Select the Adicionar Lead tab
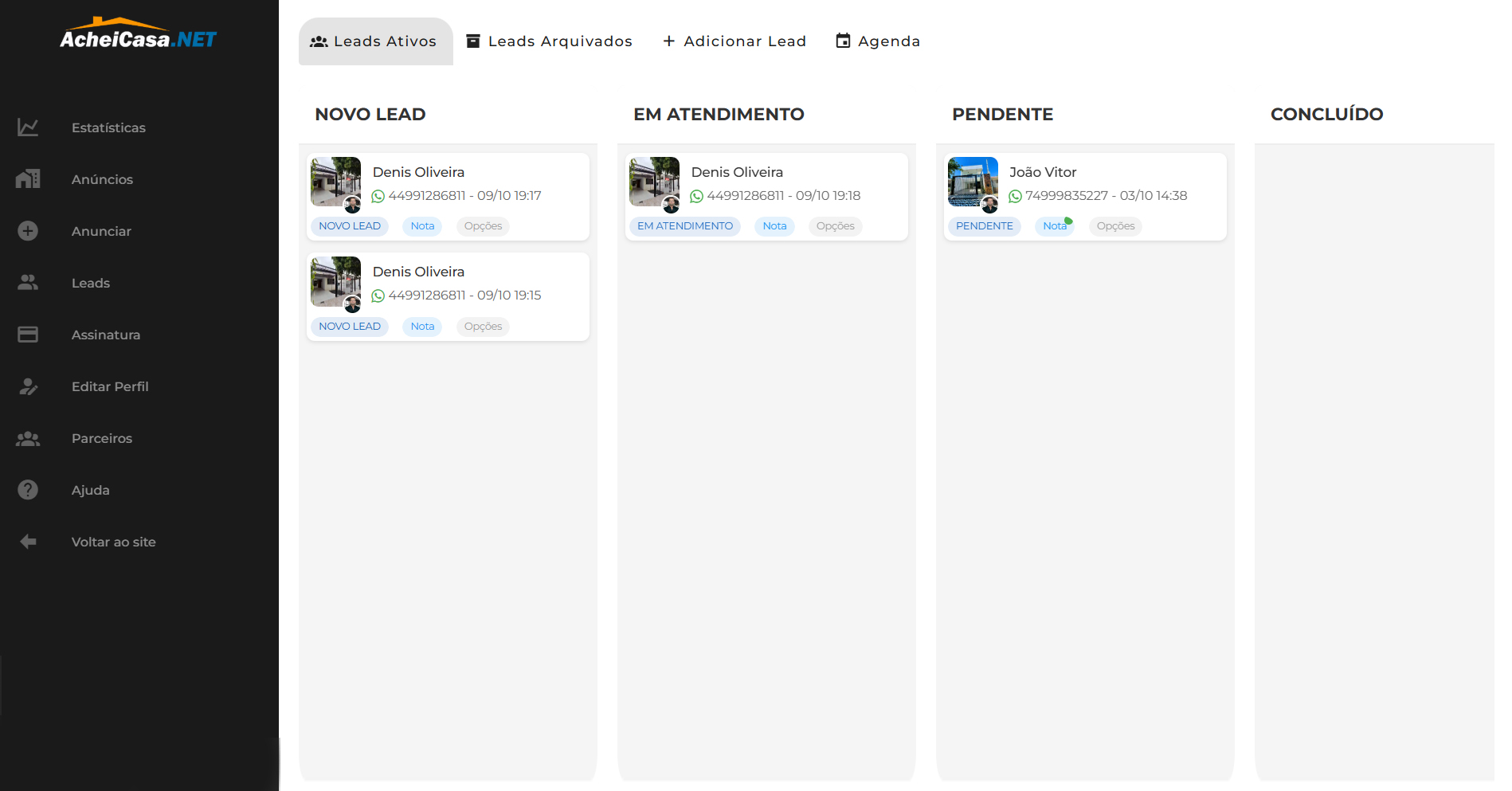 click(x=734, y=41)
